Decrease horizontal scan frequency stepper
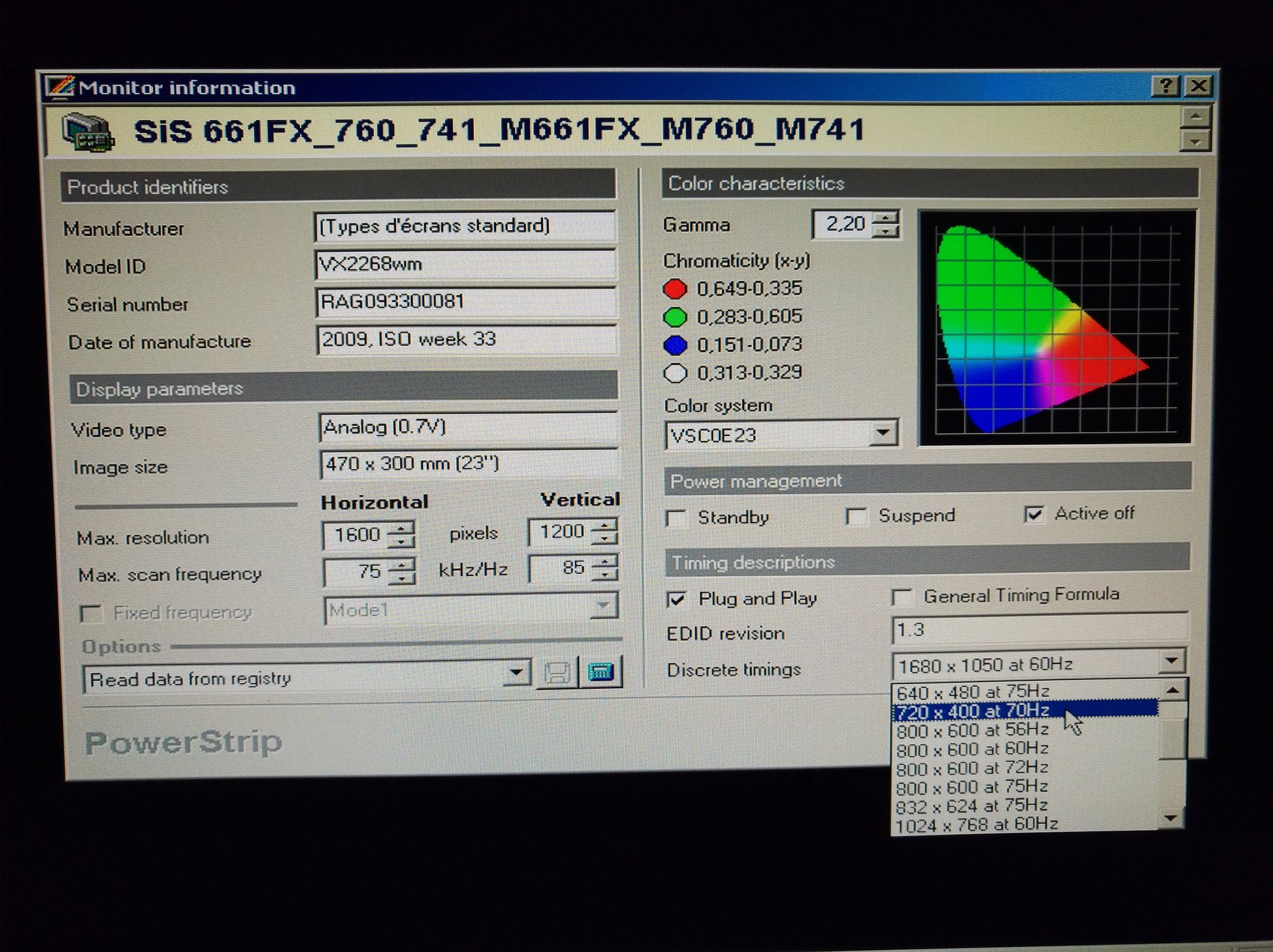The height and width of the screenshot is (952, 1273). click(x=402, y=578)
